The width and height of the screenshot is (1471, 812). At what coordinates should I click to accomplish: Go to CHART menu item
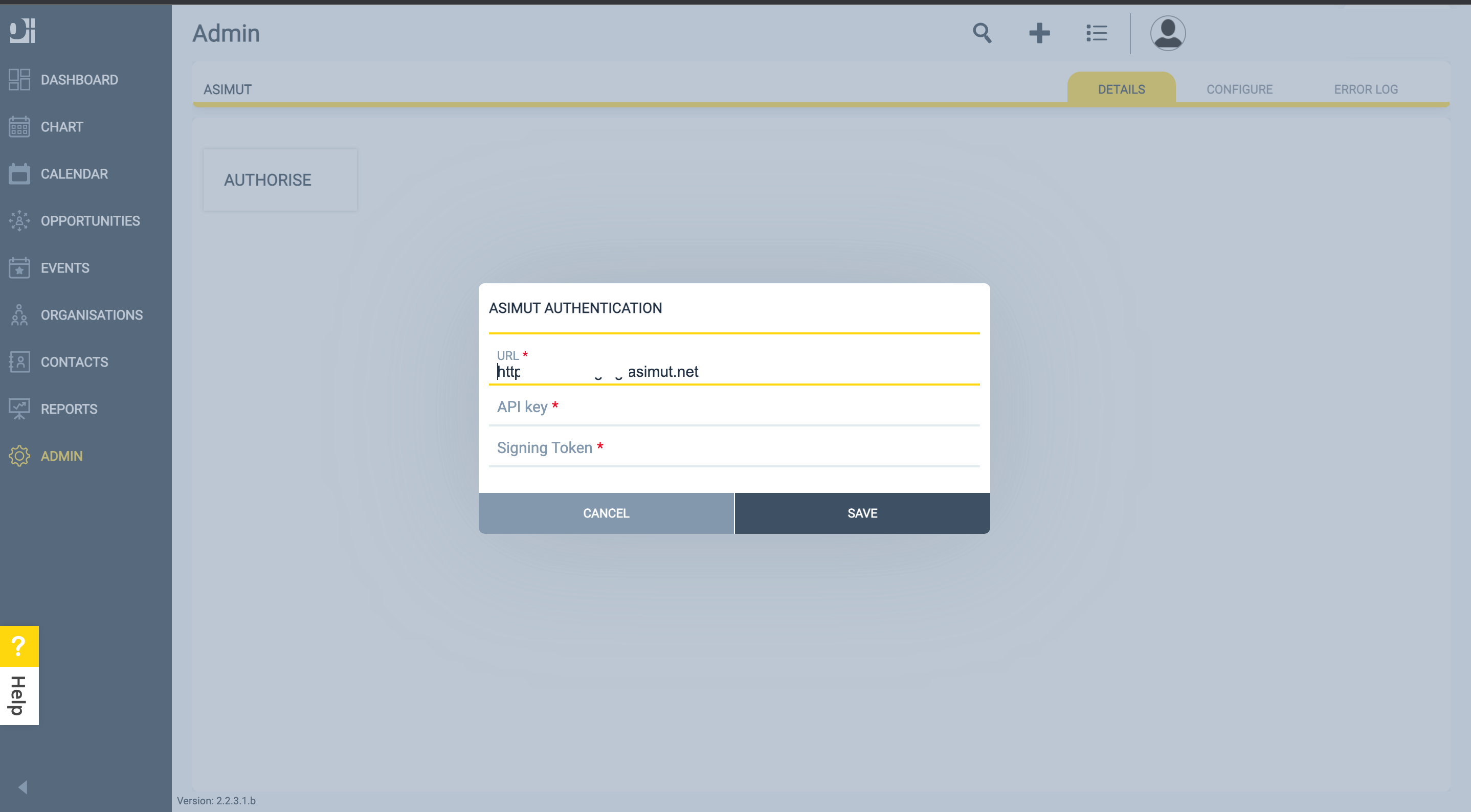pyautogui.click(x=62, y=127)
